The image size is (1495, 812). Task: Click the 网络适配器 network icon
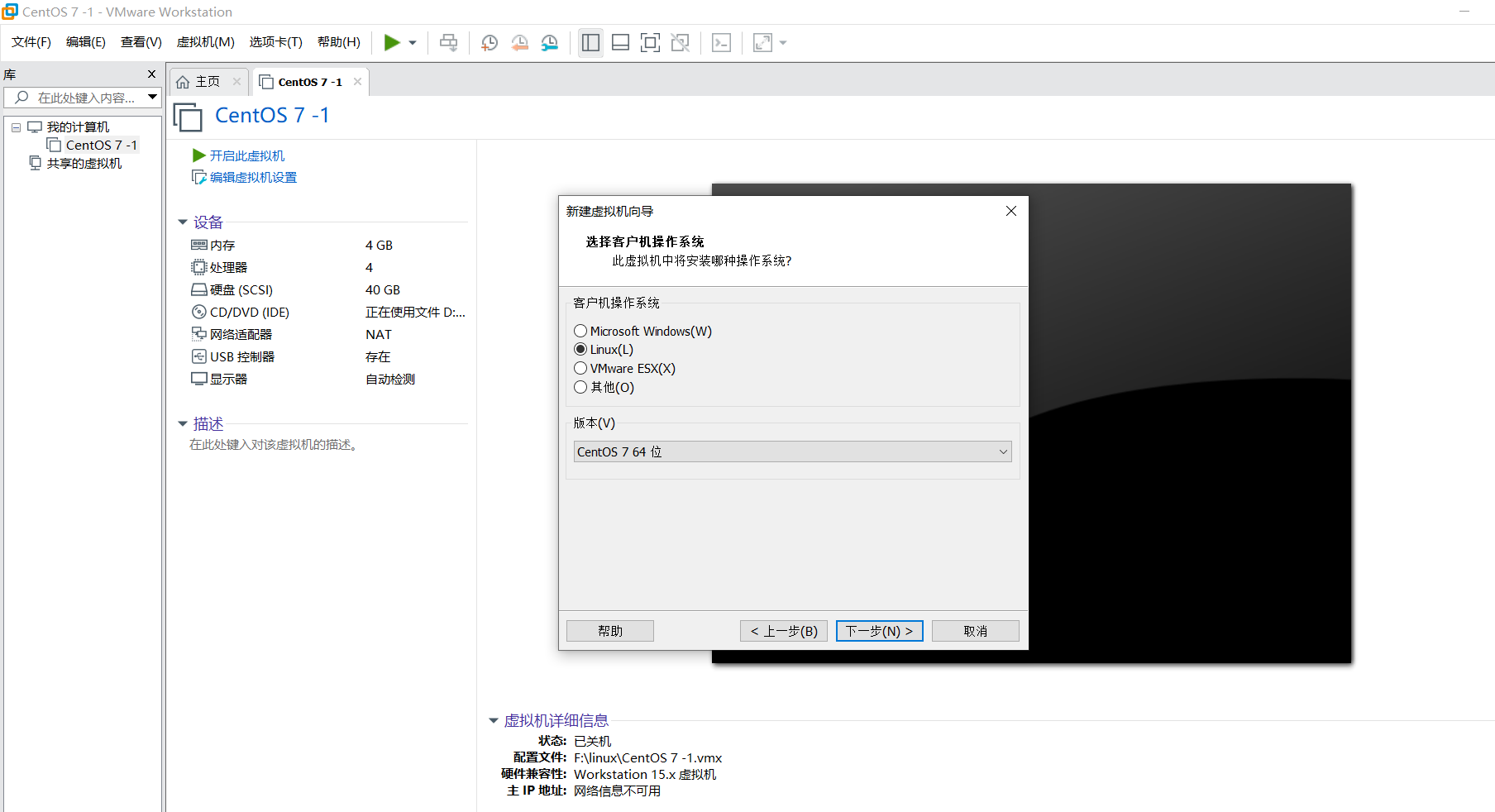(198, 334)
